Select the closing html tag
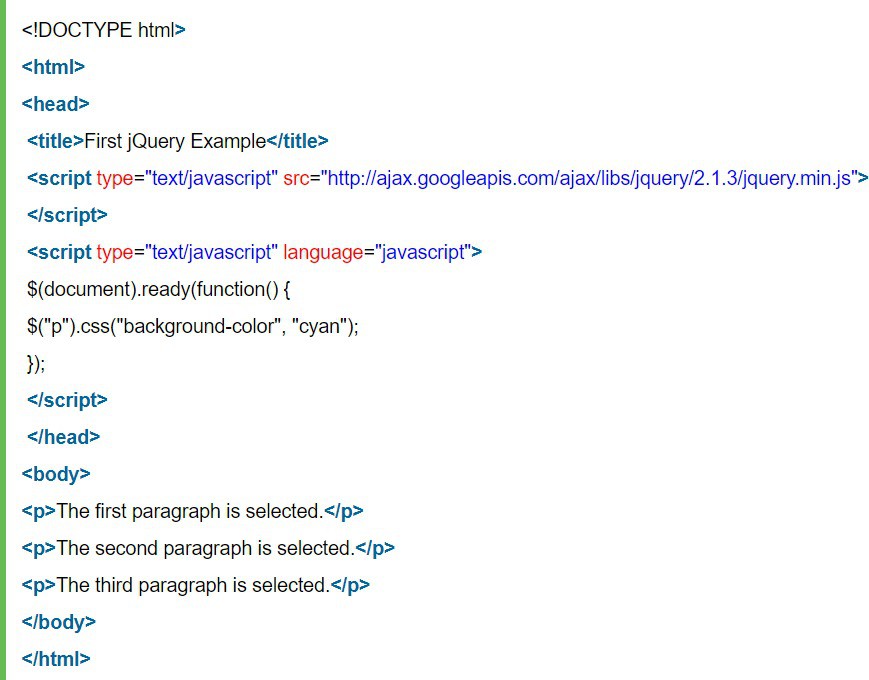The width and height of the screenshot is (869, 680). coord(57,659)
